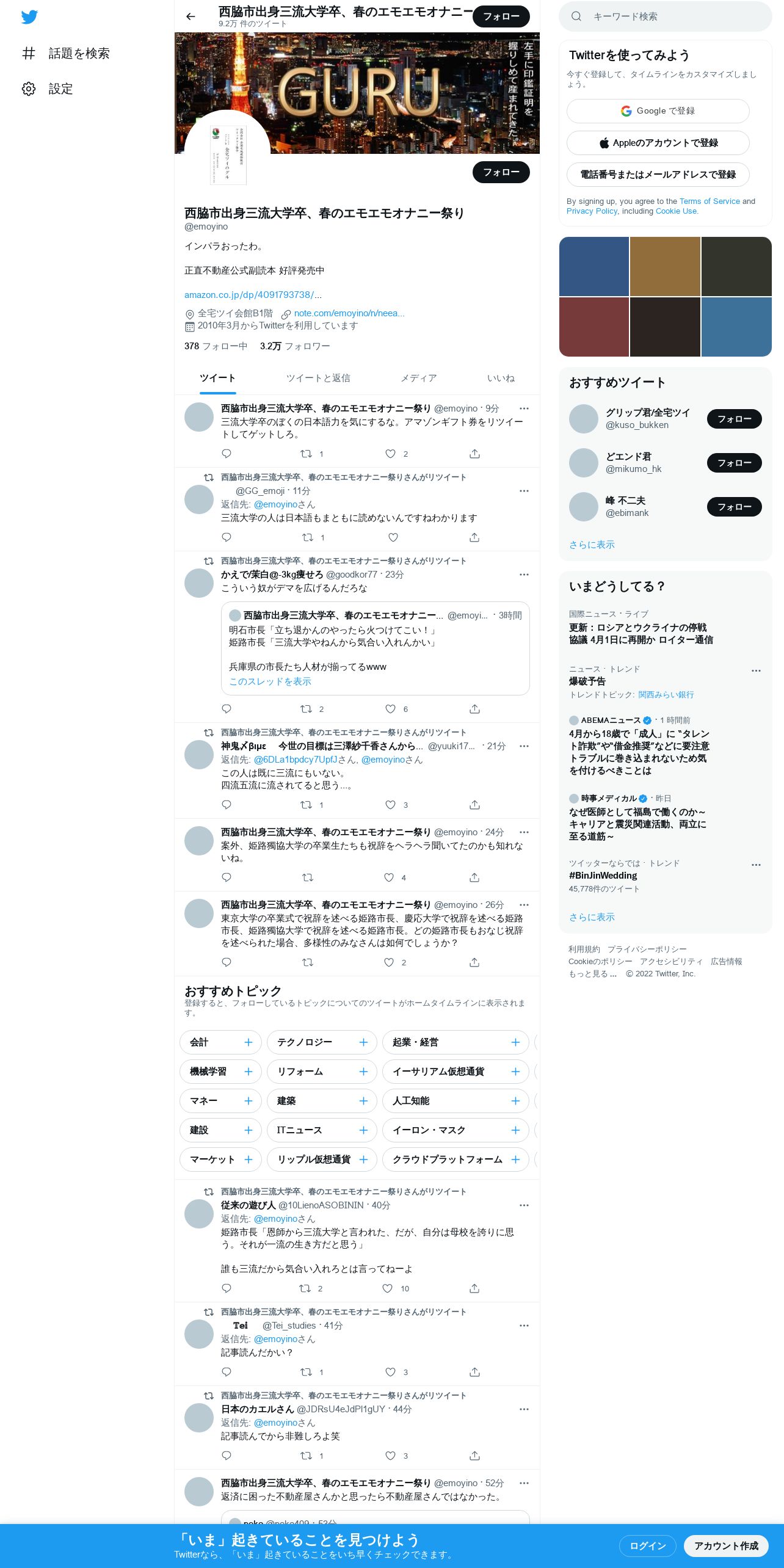Open more options for #BinJinWedding trend
784x1568 pixels.
756,865
